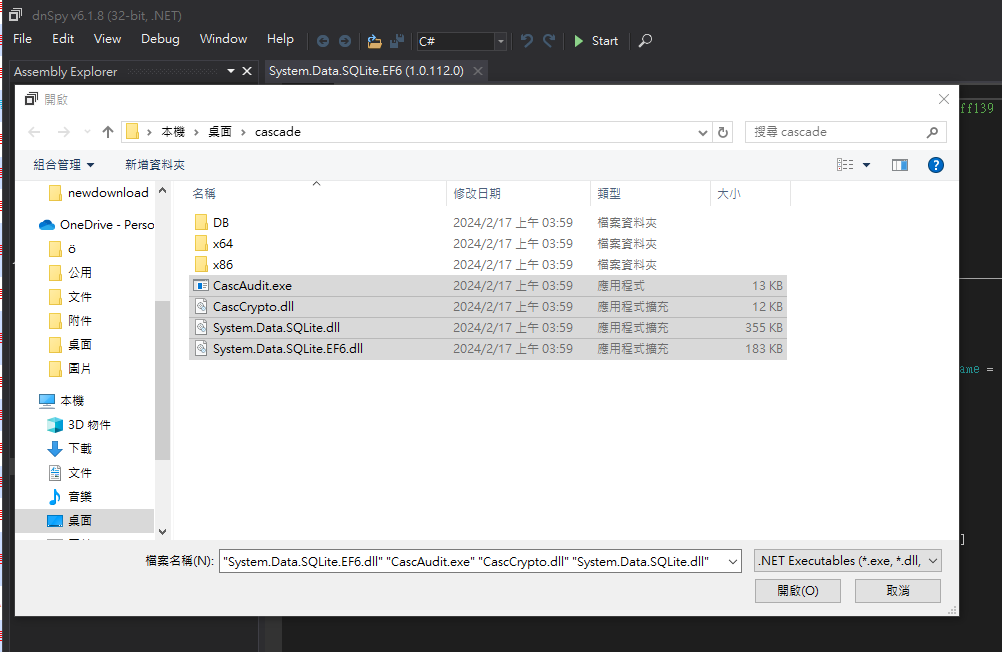Open View menu in dnSpy
Screen dimensions: 1002x652
tap(107, 39)
